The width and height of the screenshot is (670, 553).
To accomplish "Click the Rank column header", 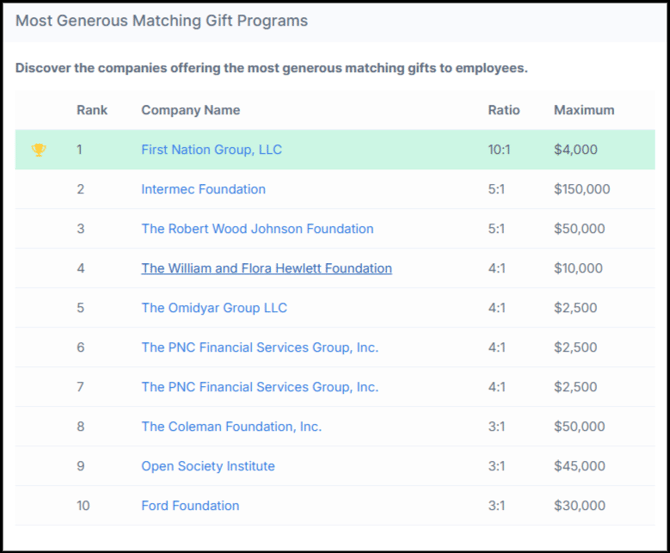I will [x=92, y=110].
